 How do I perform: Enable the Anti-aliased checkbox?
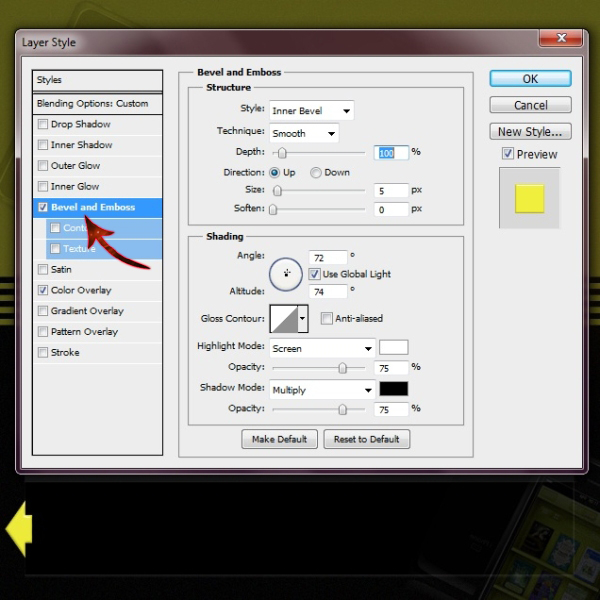pyautogui.click(x=326, y=318)
